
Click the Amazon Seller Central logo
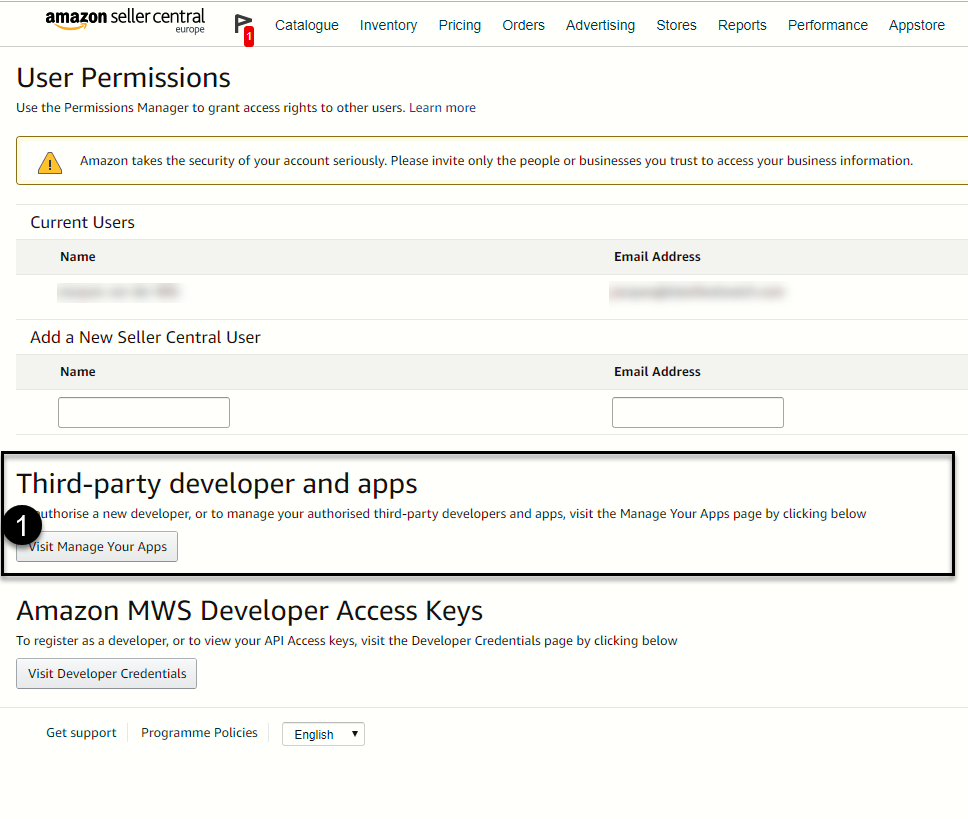point(125,21)
